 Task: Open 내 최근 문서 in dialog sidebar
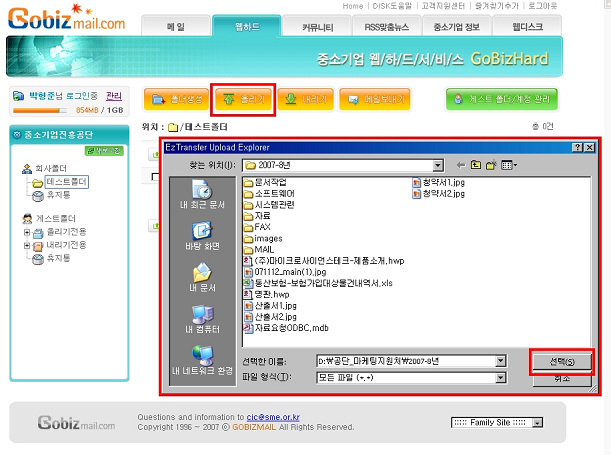[x=202, y=195]
